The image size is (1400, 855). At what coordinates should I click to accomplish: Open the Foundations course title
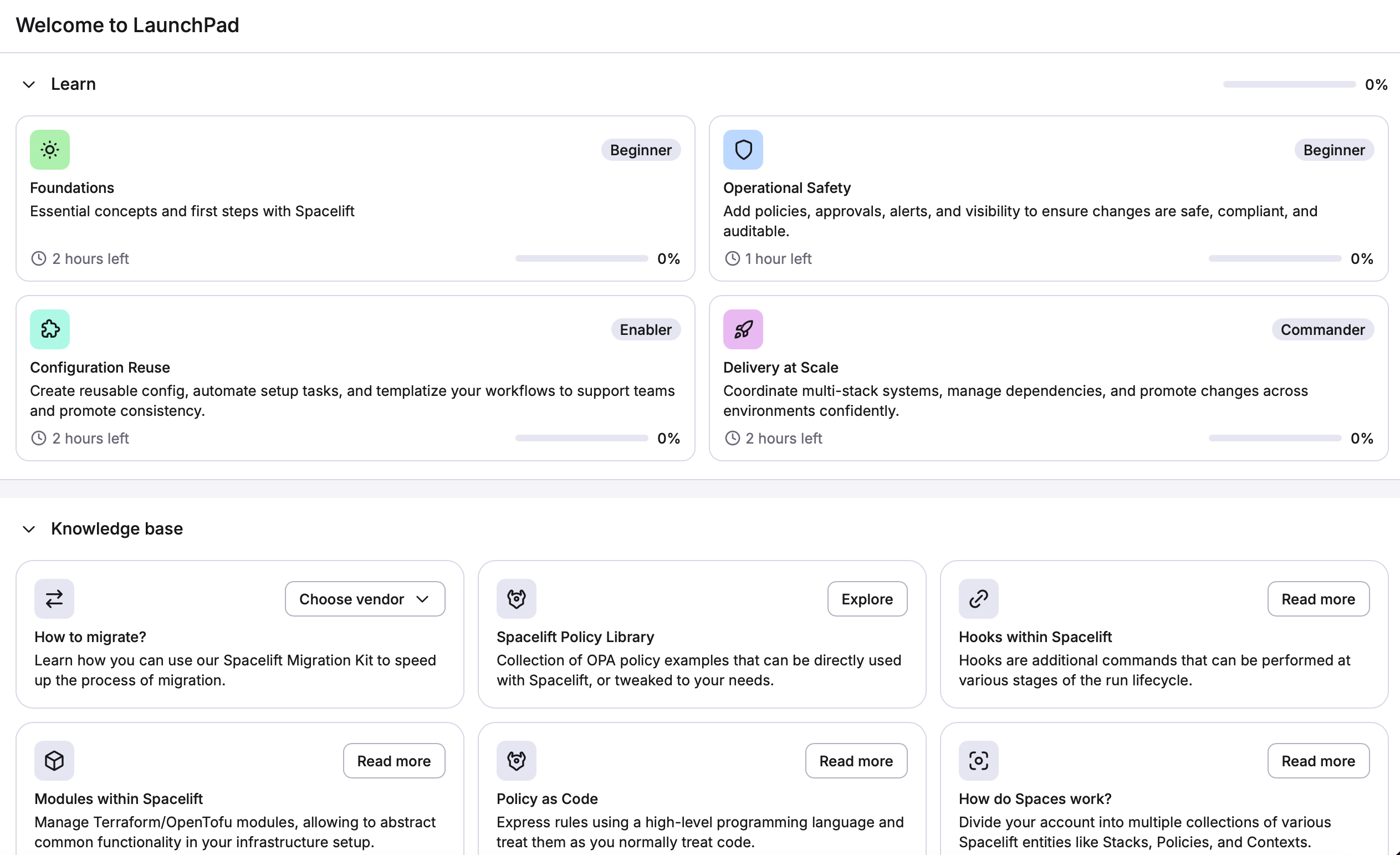pos(72,187)
